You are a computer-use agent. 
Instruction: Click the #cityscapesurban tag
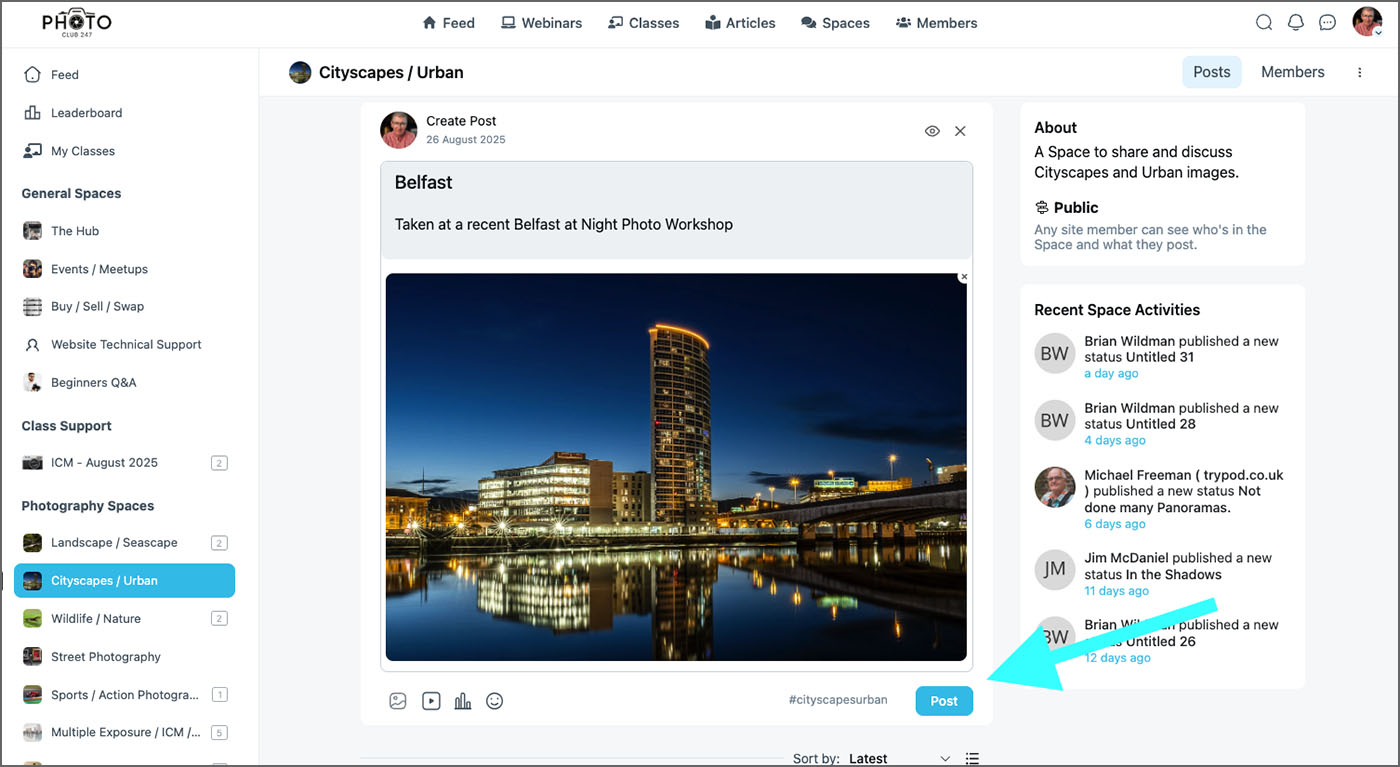tap(837, 700)
